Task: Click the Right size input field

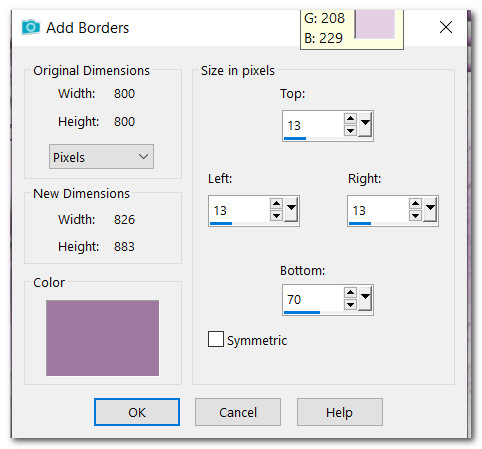Action: point(378,210)
